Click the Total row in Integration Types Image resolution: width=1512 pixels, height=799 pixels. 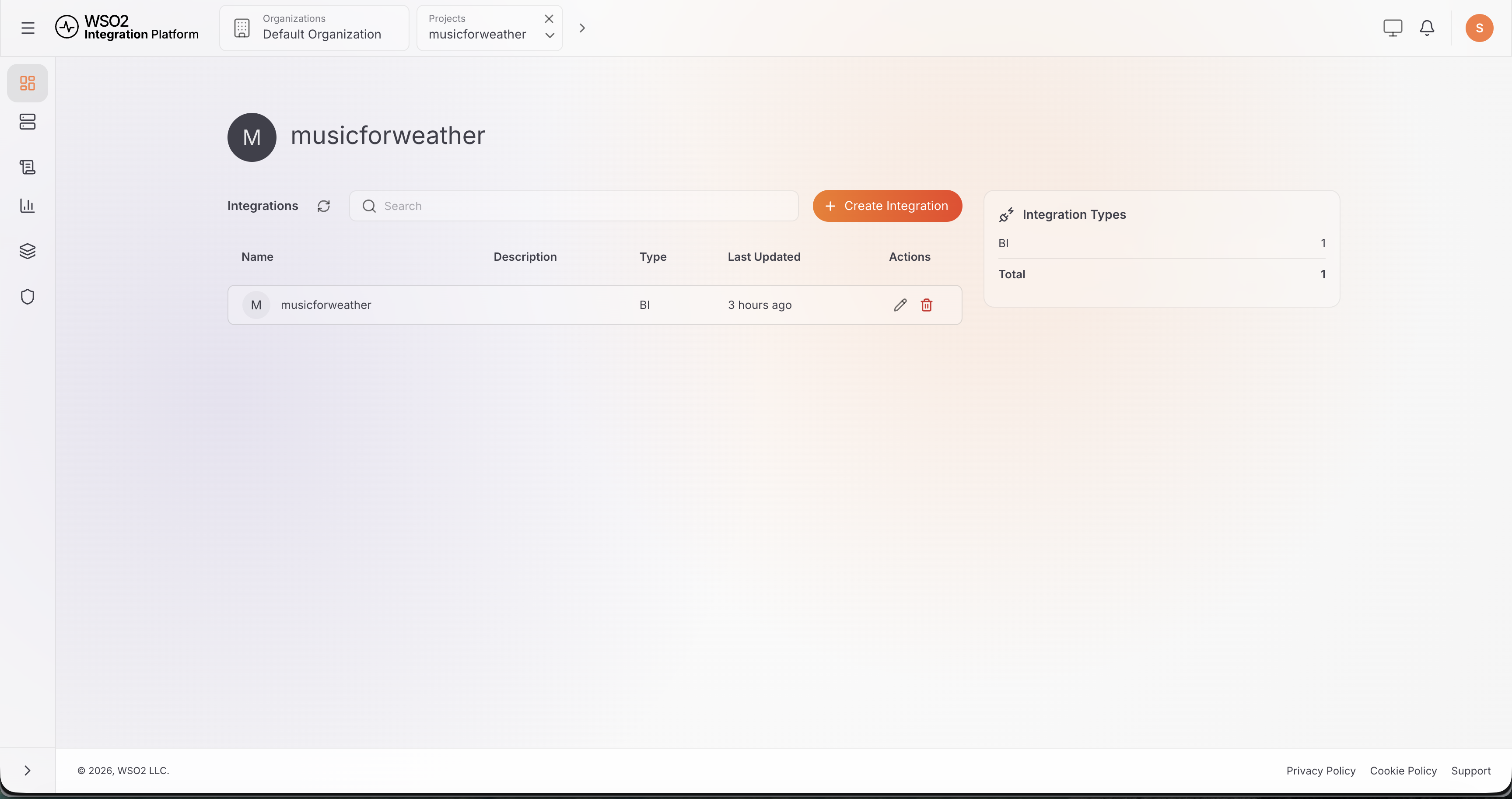pos(1162,274)
